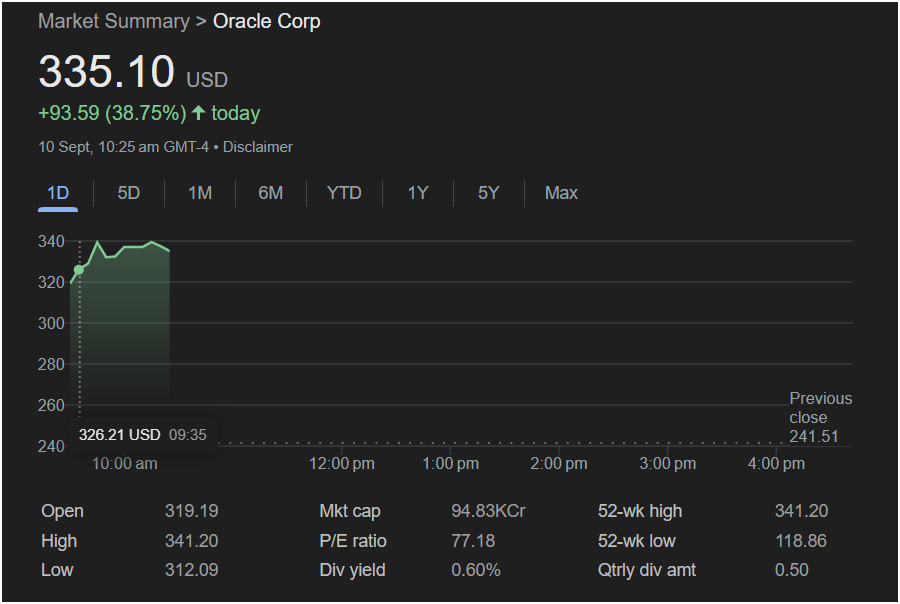Click the P/E ratio value 77.18
Image resolution: width=900 pixels, height=604 pixels.
[x=473, y=541]
